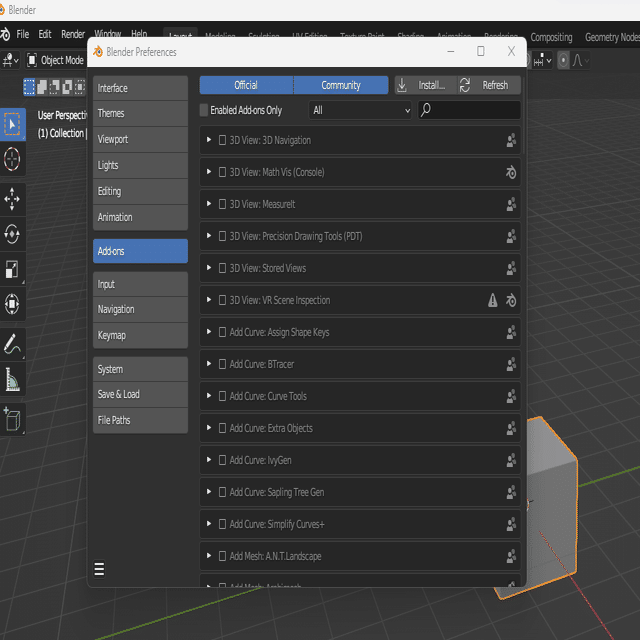Click Blender icon on Math Vis row
The image size is (640, 640).
pos(511,172)
